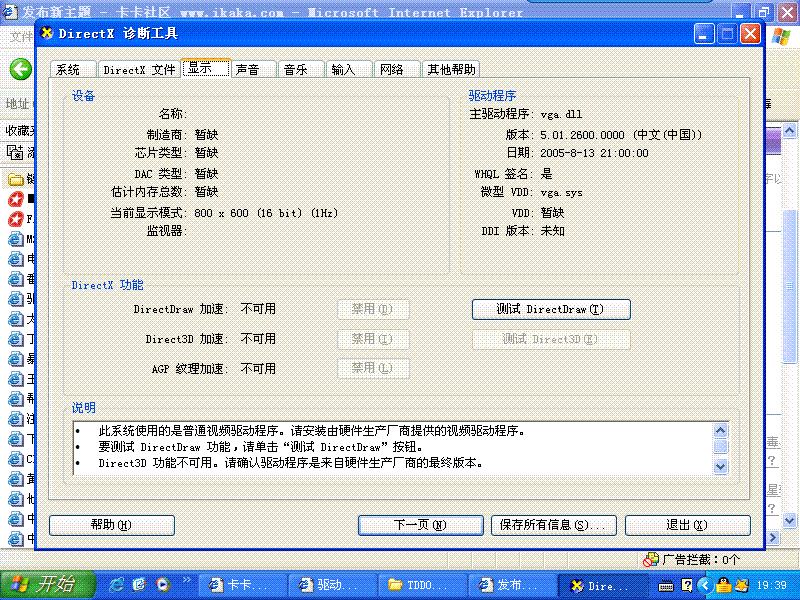Click 广告拦截：0个 status bar text
The image size is (800, 600).
tap(701, 560)
